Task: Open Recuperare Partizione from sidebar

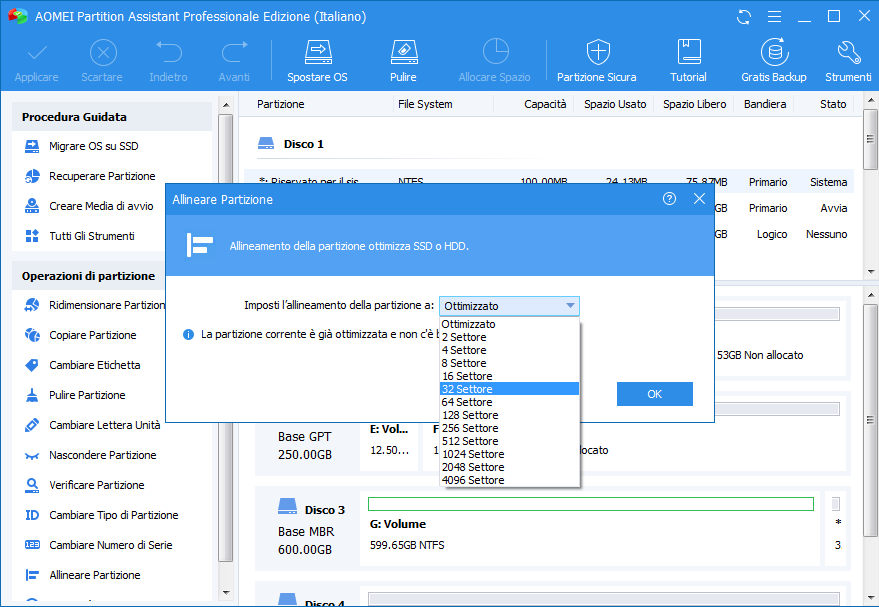Action: pos(102,176)
